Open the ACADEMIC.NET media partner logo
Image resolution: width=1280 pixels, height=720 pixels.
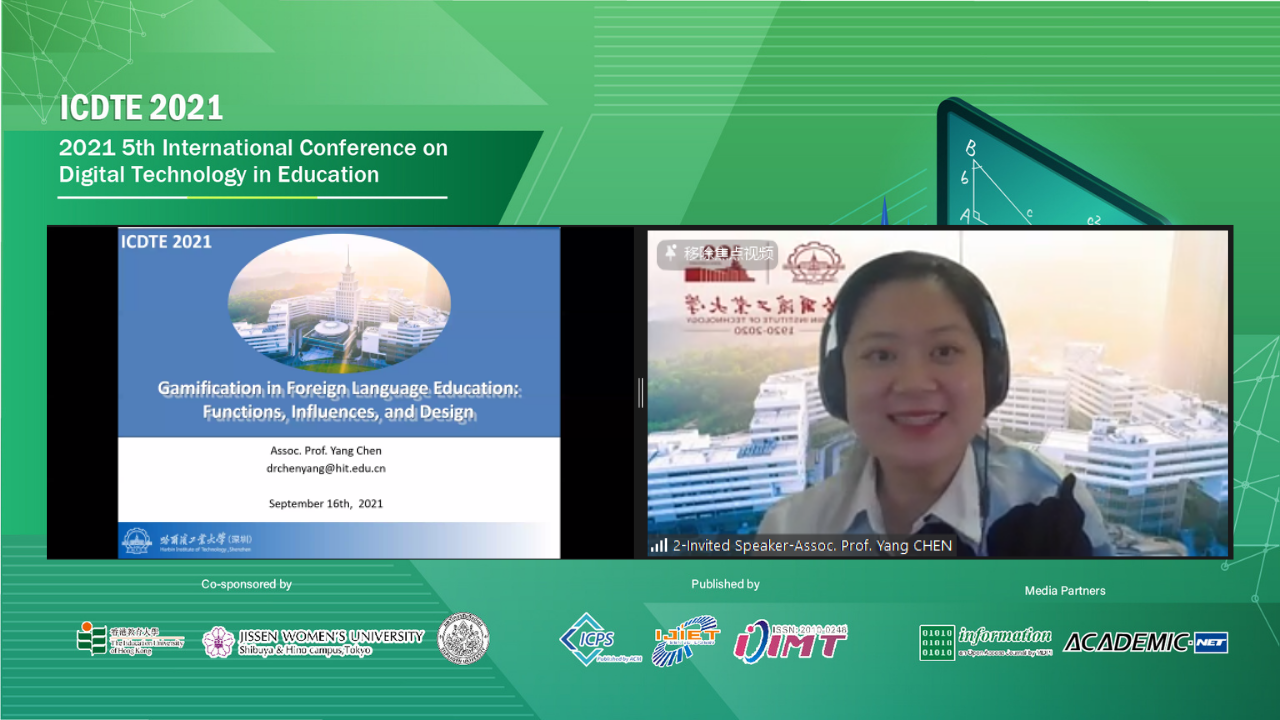[1146, 642]
